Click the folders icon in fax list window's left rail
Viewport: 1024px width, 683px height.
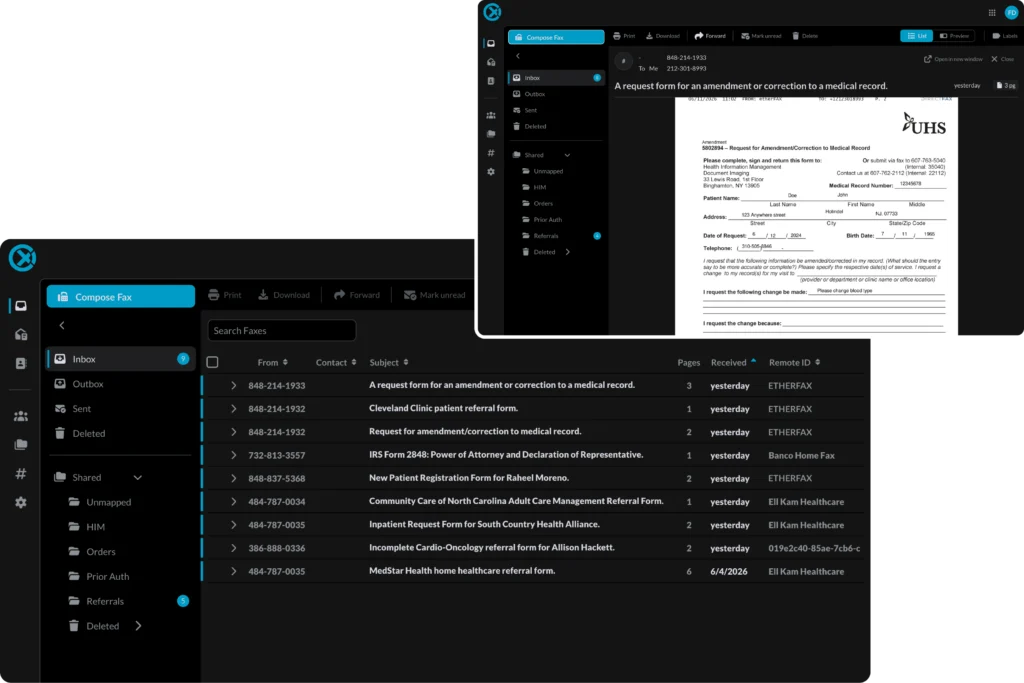click(x=21, y=445)
